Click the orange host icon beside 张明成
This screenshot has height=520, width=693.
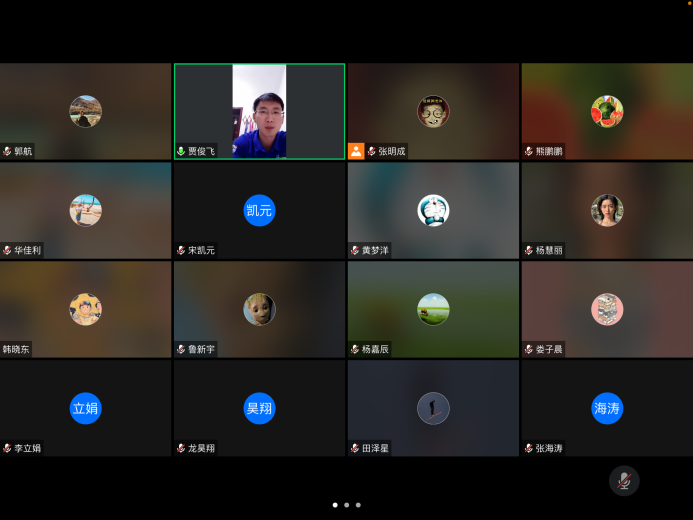pos(355,151)
